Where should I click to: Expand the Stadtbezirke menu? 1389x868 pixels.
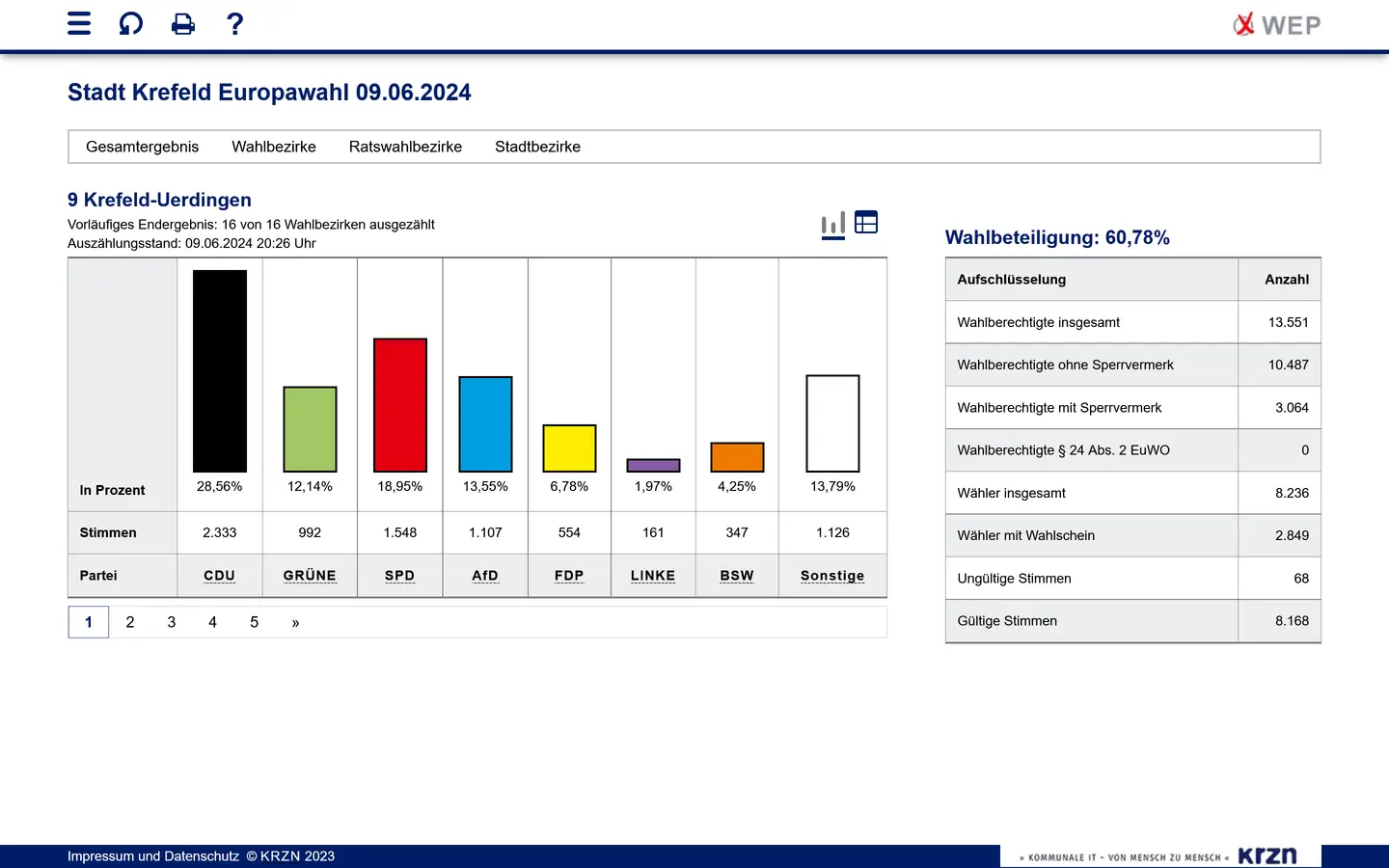[x=537, y=147]
